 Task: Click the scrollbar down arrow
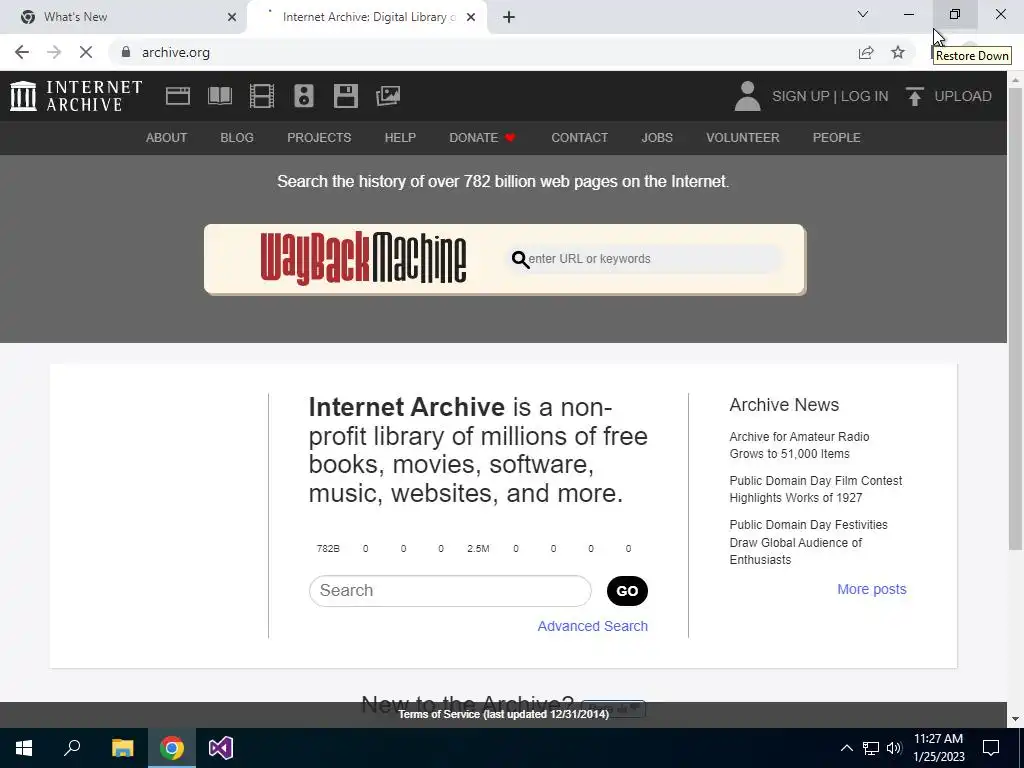click(1015, 719)
